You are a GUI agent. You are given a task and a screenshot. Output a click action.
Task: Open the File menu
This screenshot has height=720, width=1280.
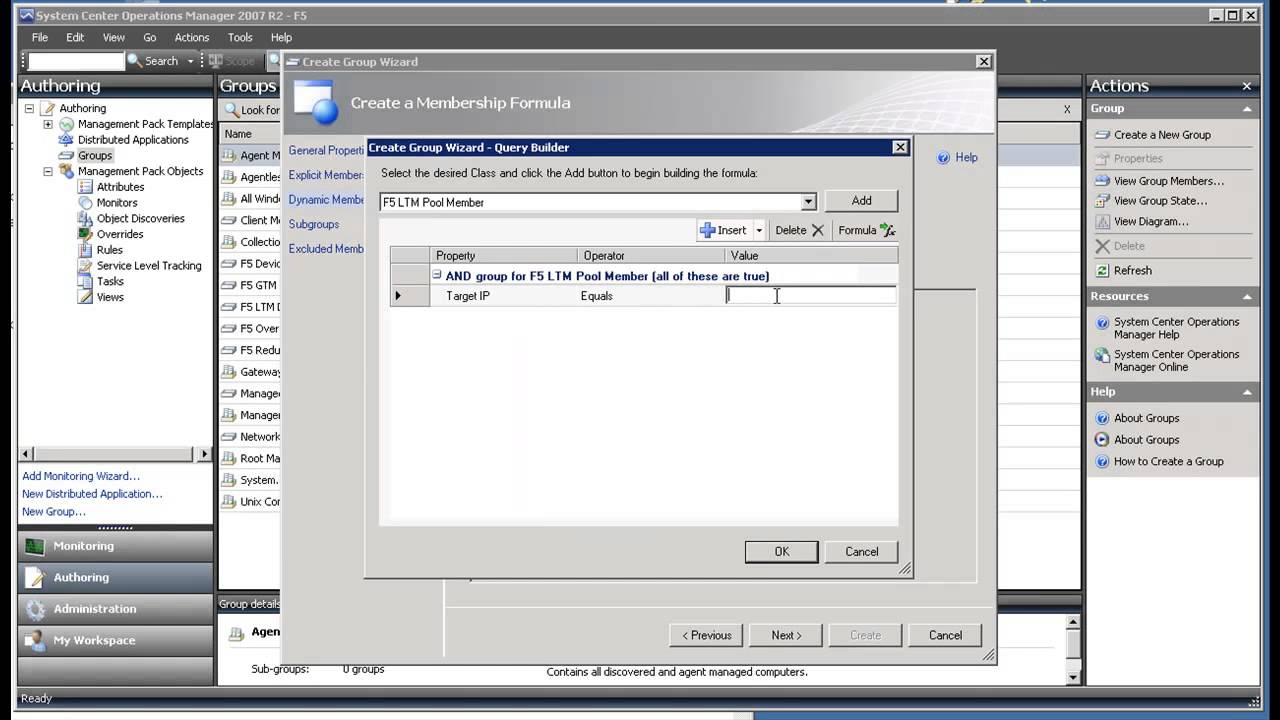coord(40,37)
